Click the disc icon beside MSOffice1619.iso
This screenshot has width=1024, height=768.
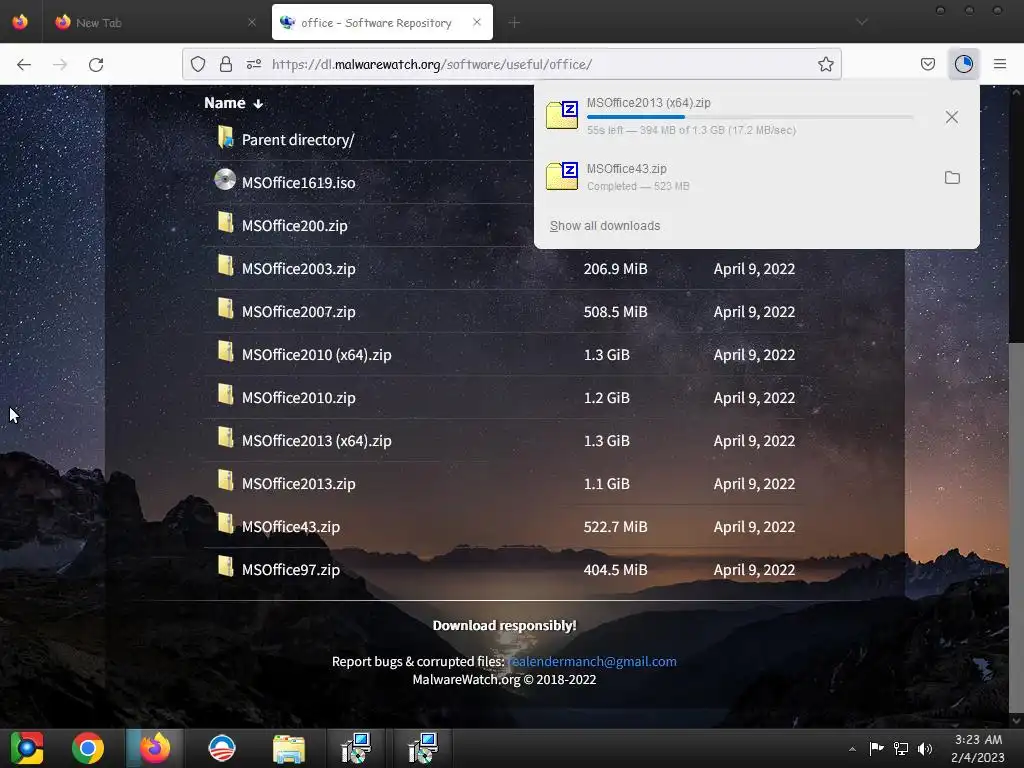[225, 179]
